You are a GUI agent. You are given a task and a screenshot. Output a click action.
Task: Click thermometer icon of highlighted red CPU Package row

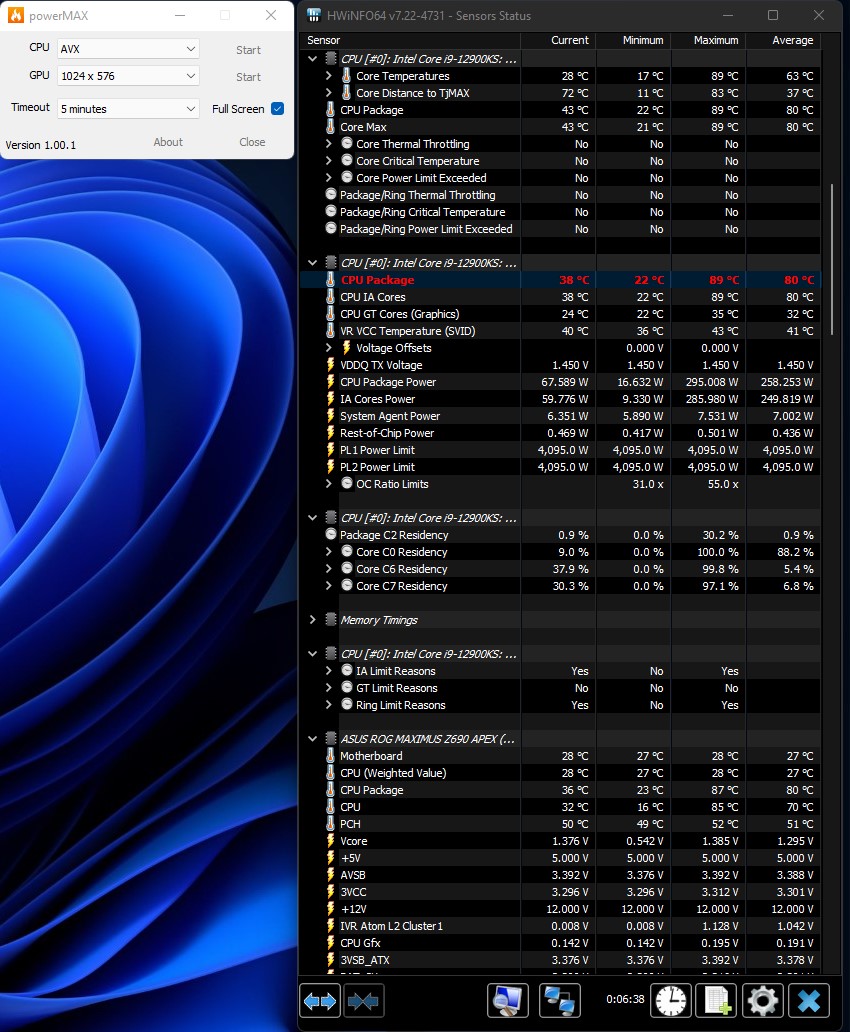pyautogui.click(x=331, y=280)
